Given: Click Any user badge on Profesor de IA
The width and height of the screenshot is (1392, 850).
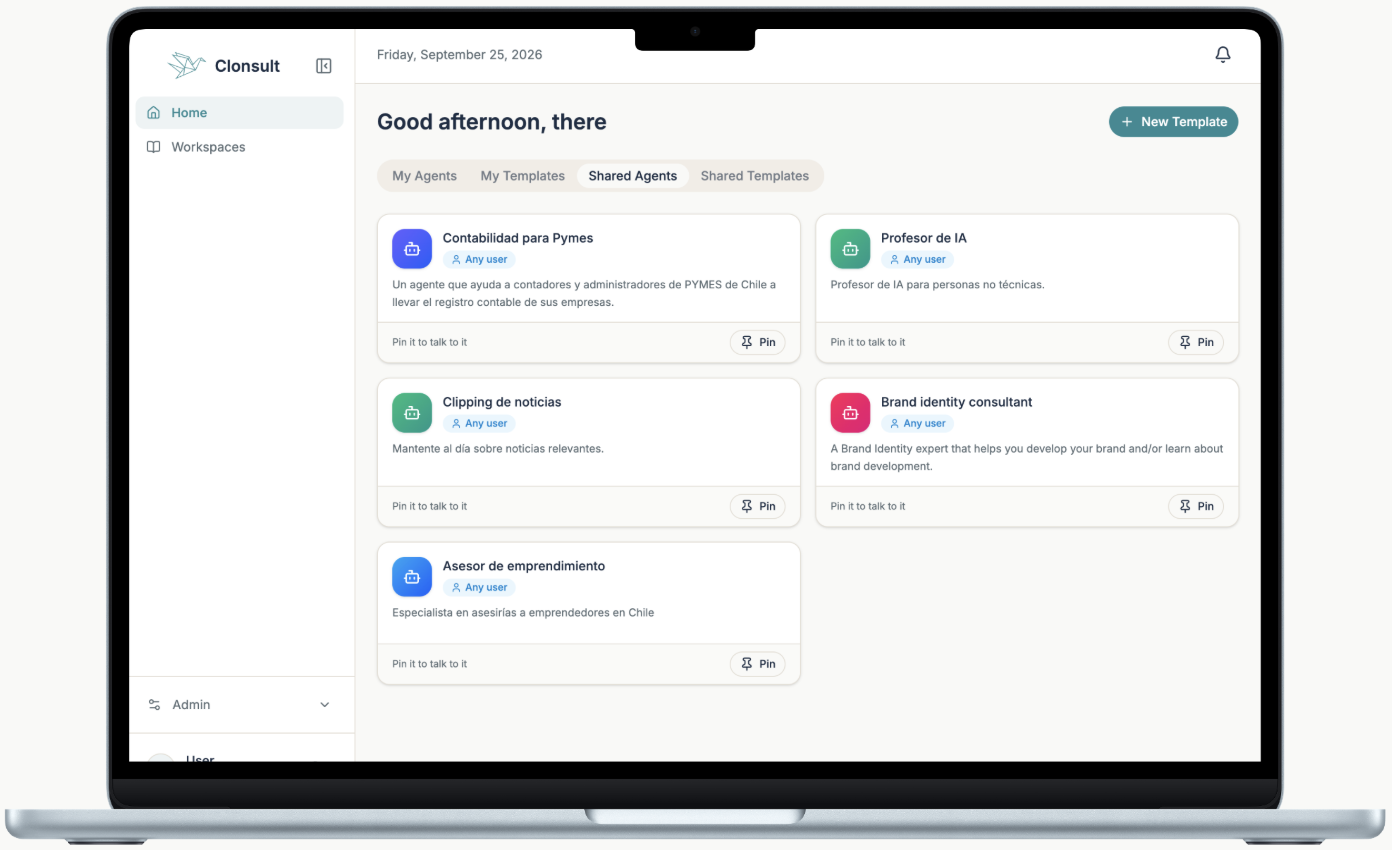Looking at the screenshot, I should click(917, 260).
